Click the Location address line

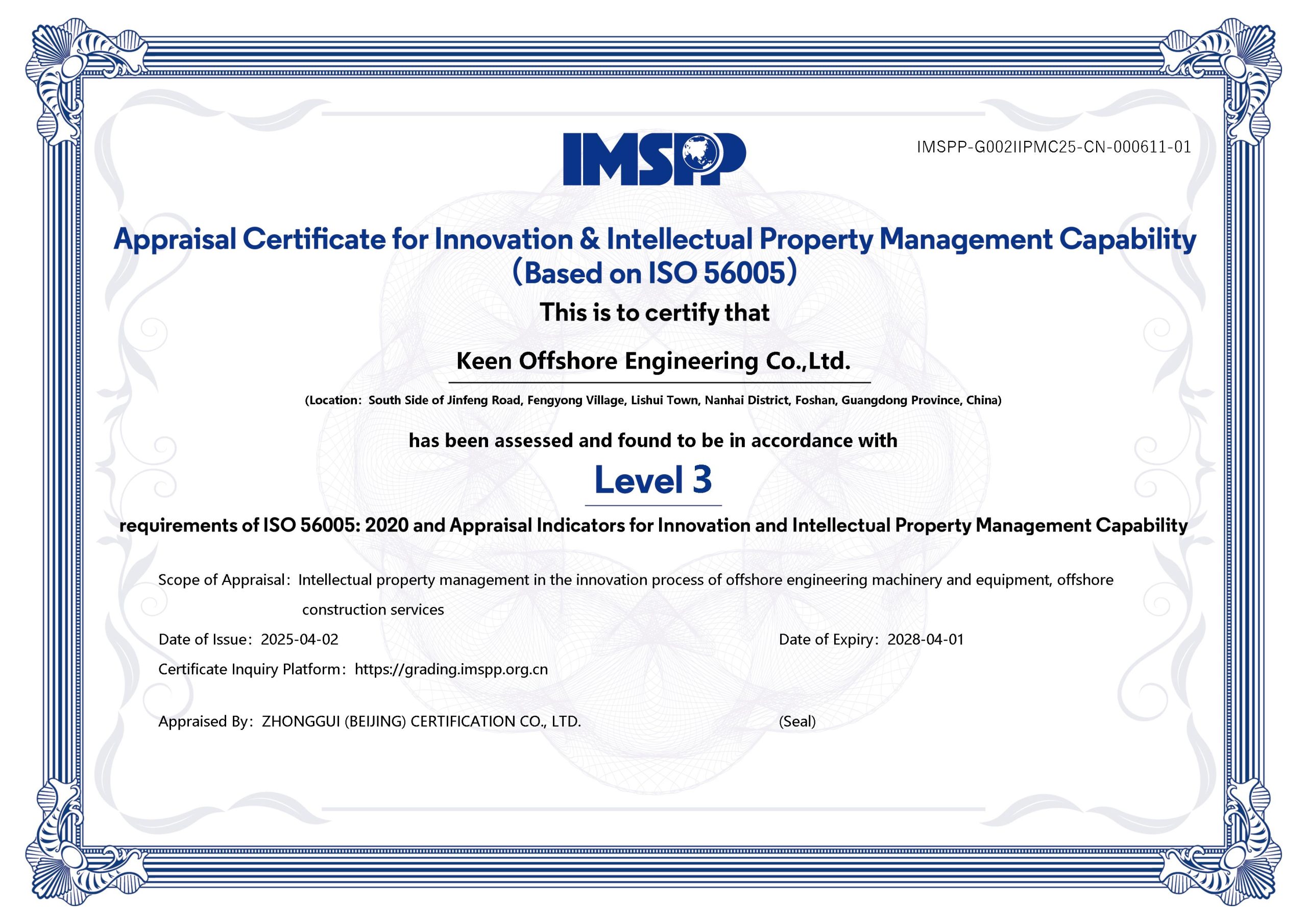tap(653, 400)
